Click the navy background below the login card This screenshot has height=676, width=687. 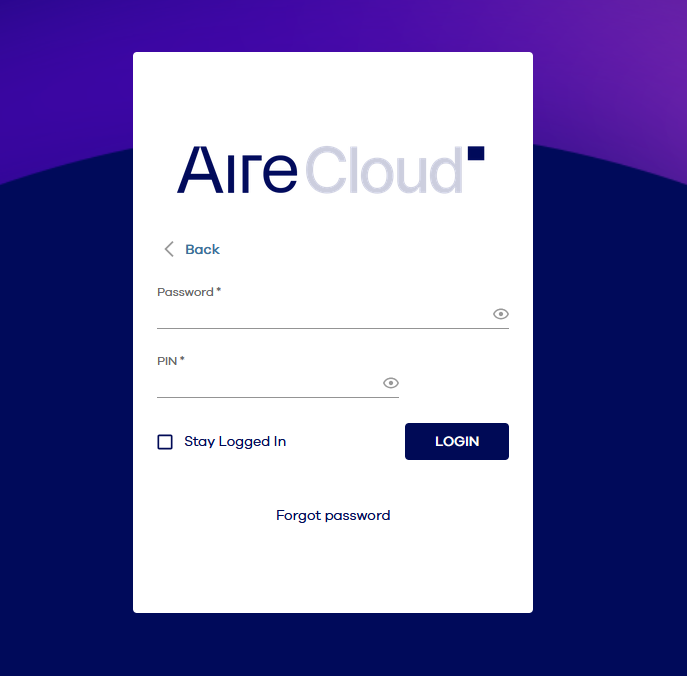(x=332, y=645)
